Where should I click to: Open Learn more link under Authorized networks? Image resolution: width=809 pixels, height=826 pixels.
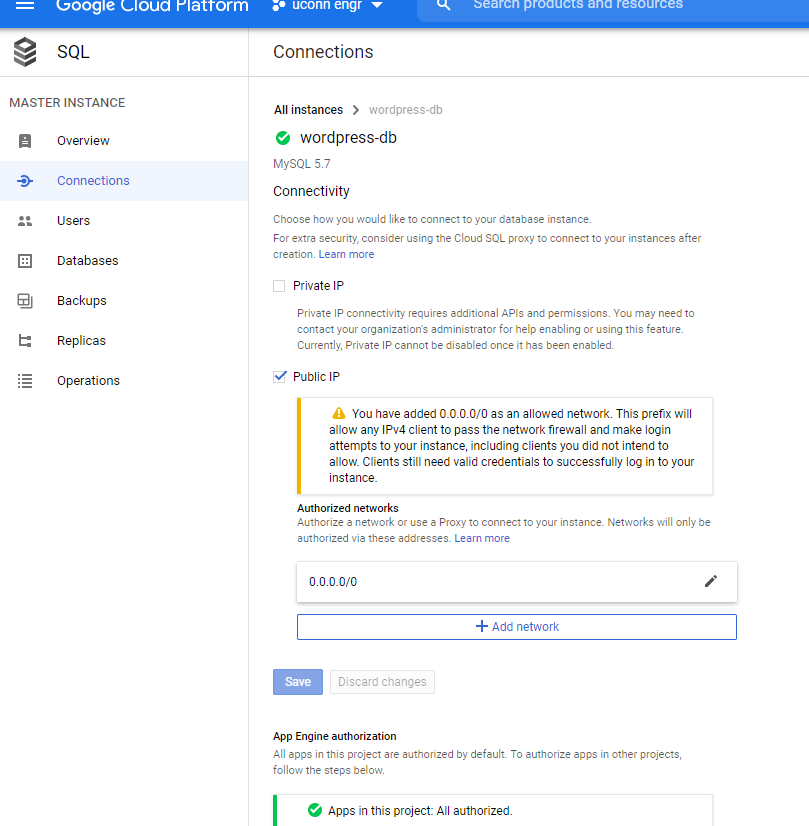pyautogui.click(x=482, y=538)
